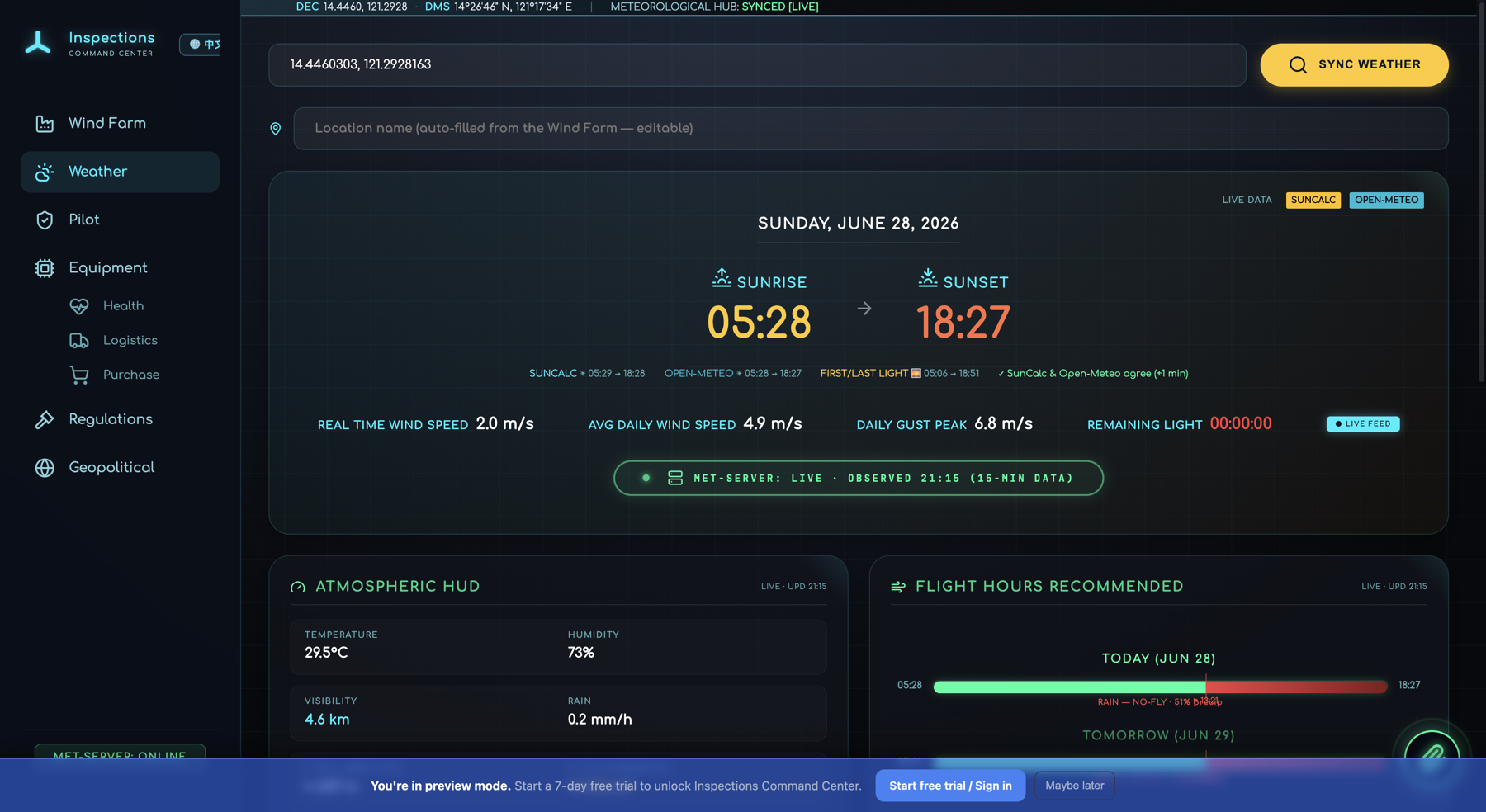The height and width of the screenshot is (812, 1486).
Task: Click the LIVE FEED indicator badge
Action: (1363, 424)
